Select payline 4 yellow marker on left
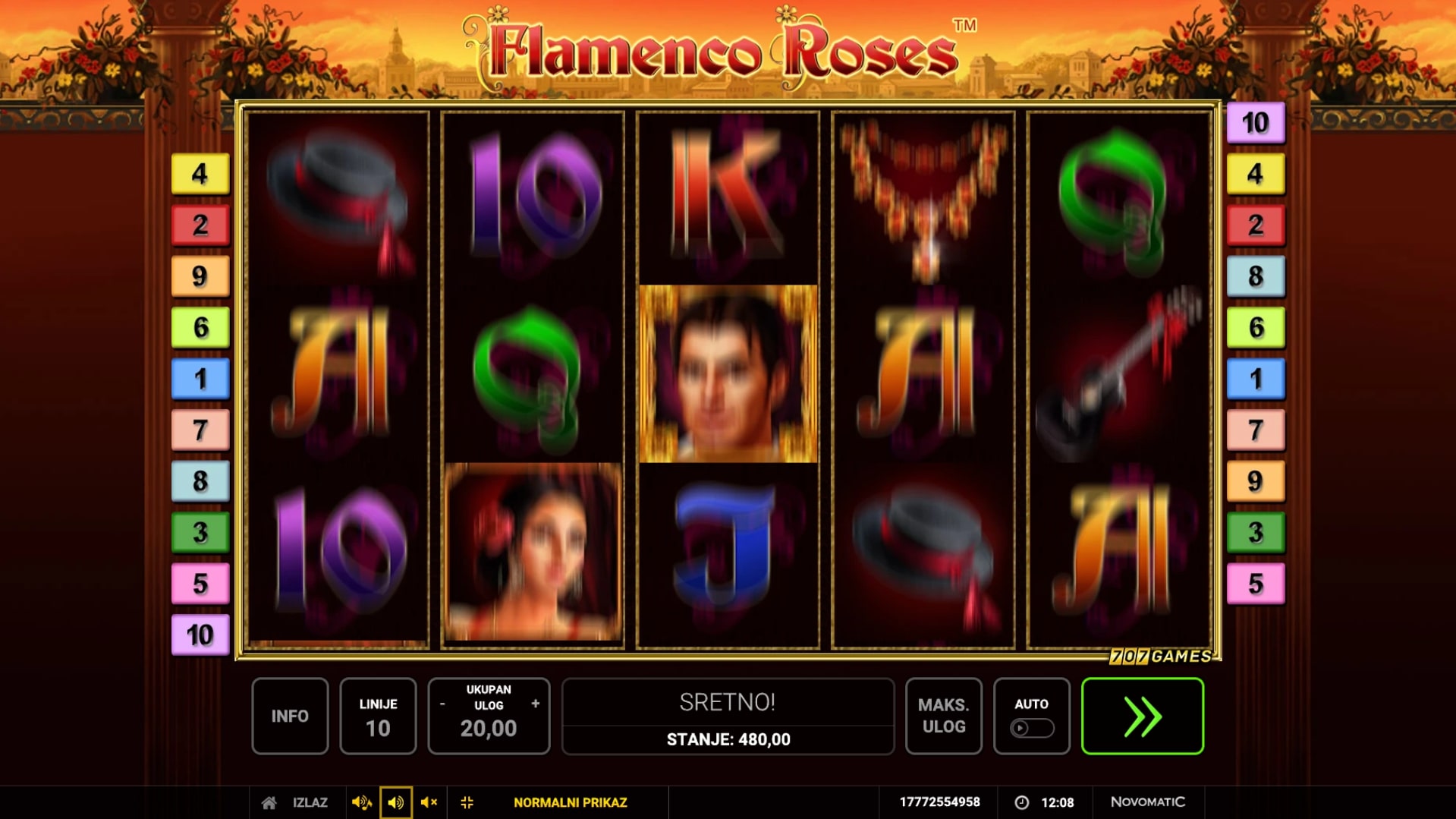 tap(200, 174)
